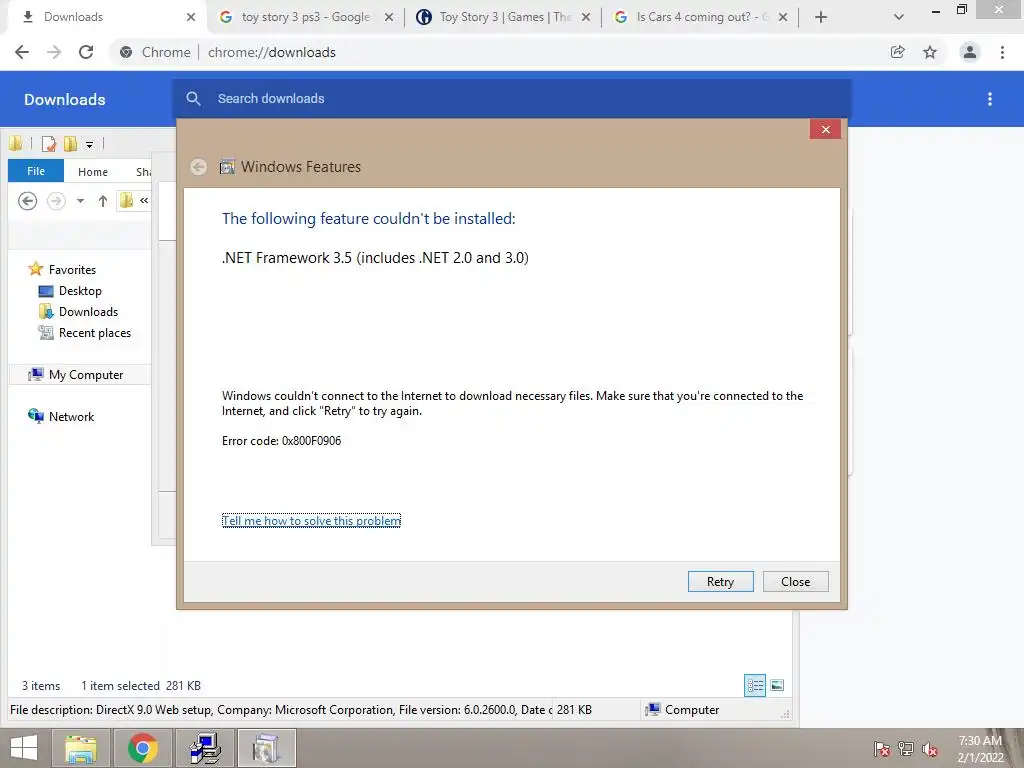Go forward in Chrome

[54, 52]
